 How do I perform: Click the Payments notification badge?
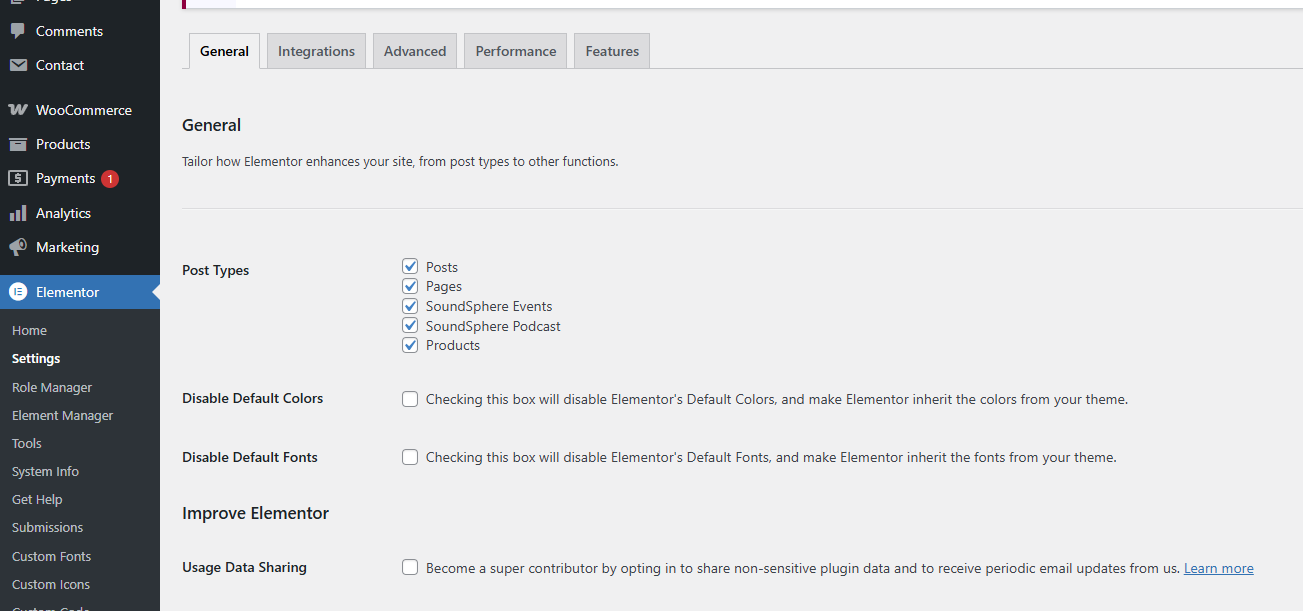pyautogui.click(x=110, y=179)
